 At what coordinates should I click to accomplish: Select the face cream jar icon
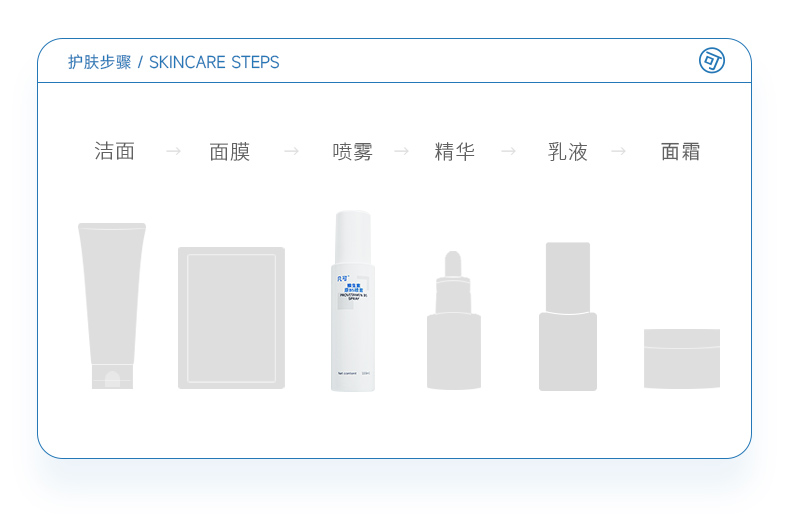[682, 359]
